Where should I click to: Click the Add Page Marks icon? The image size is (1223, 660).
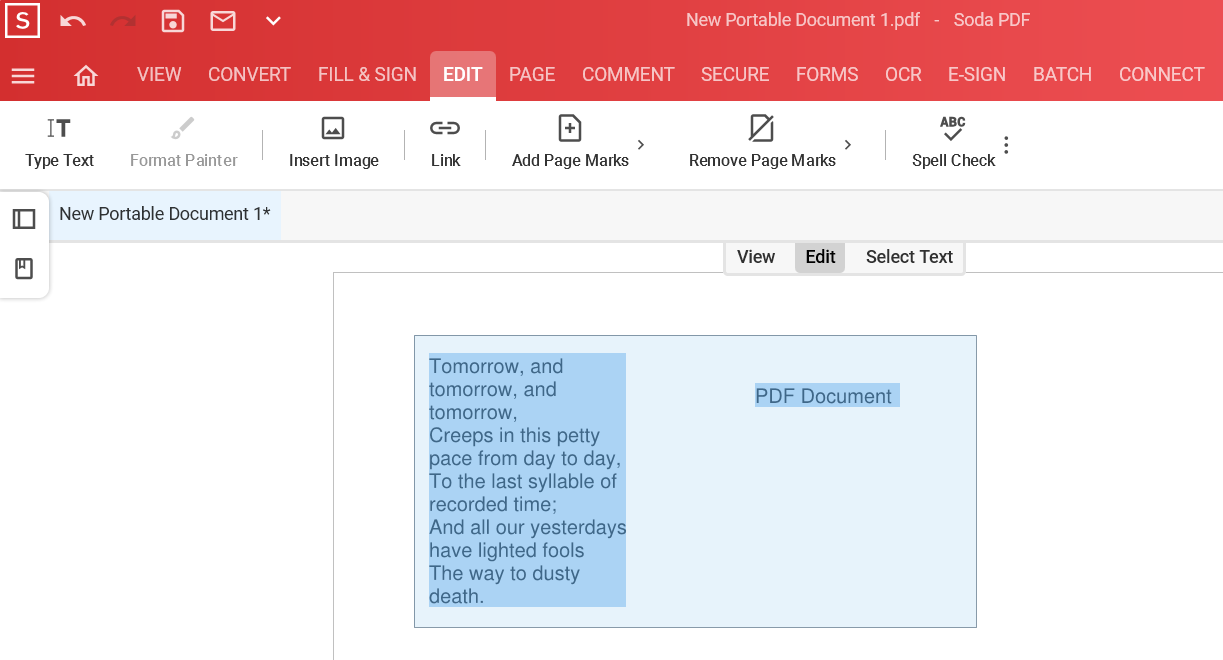pos(570,129)
